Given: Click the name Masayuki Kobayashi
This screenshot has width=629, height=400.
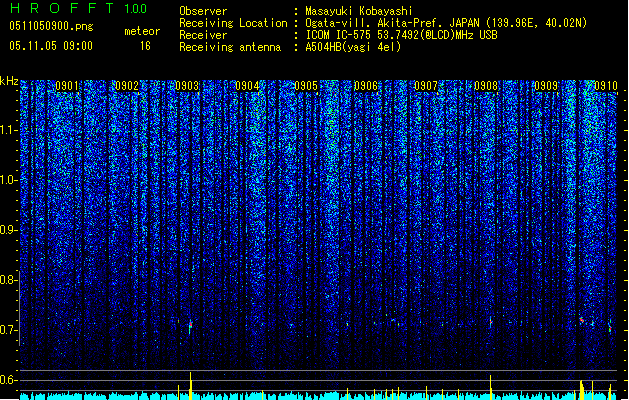Looking at the screenshot, I should (x=359, y=11).
